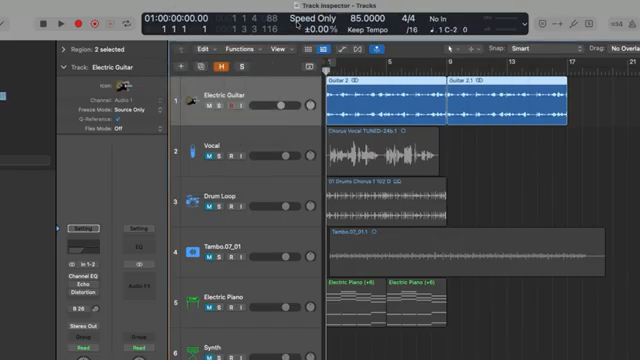
Task: Open Speed Only varispeed mode menu
Action: coord(313,18)
